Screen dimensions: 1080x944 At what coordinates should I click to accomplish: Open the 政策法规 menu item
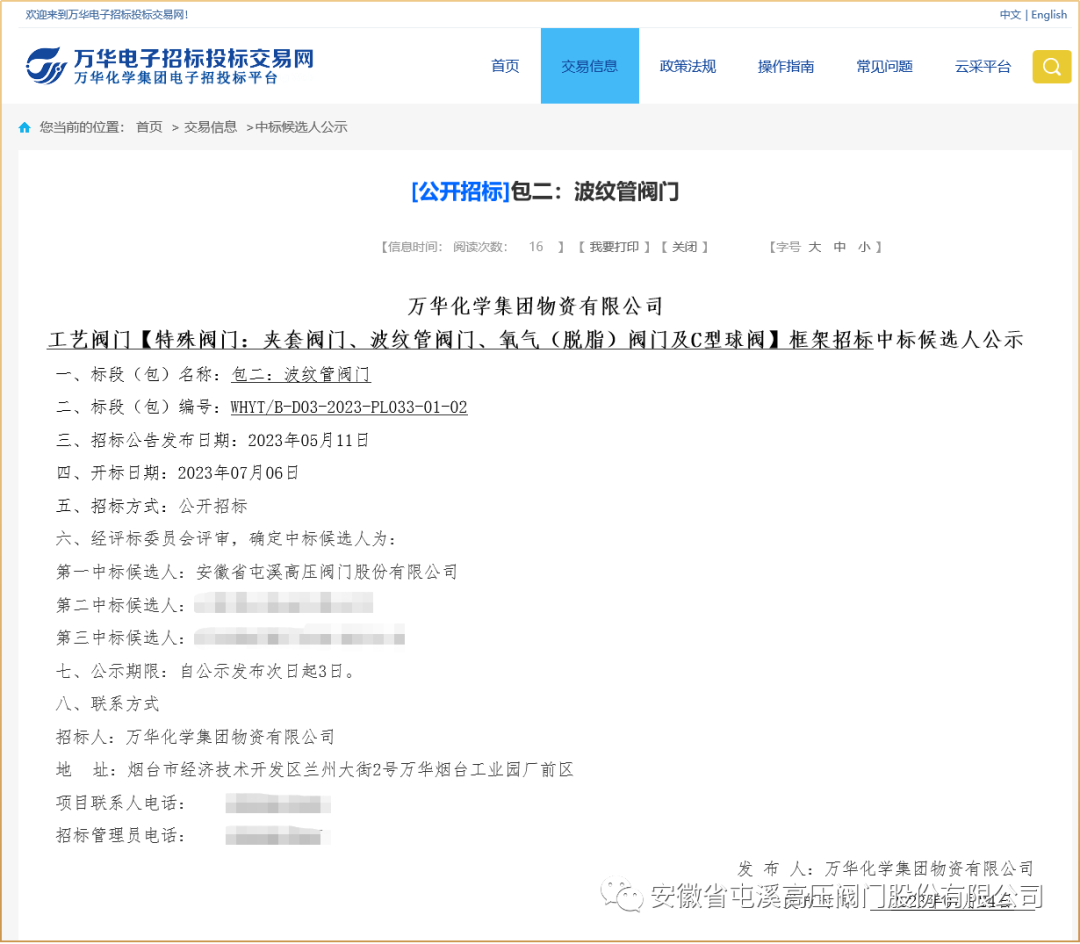pos(687,66)
